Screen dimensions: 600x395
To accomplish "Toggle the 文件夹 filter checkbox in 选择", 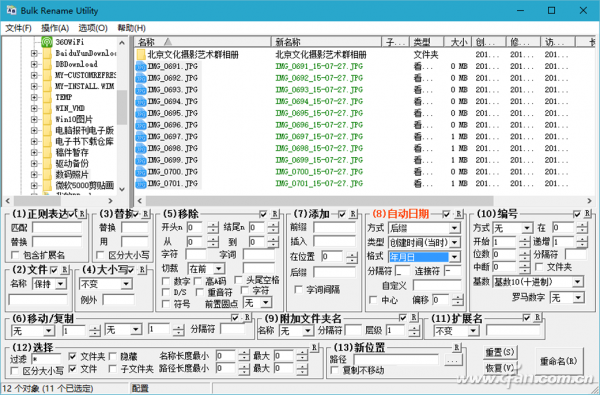I will 72,356.
